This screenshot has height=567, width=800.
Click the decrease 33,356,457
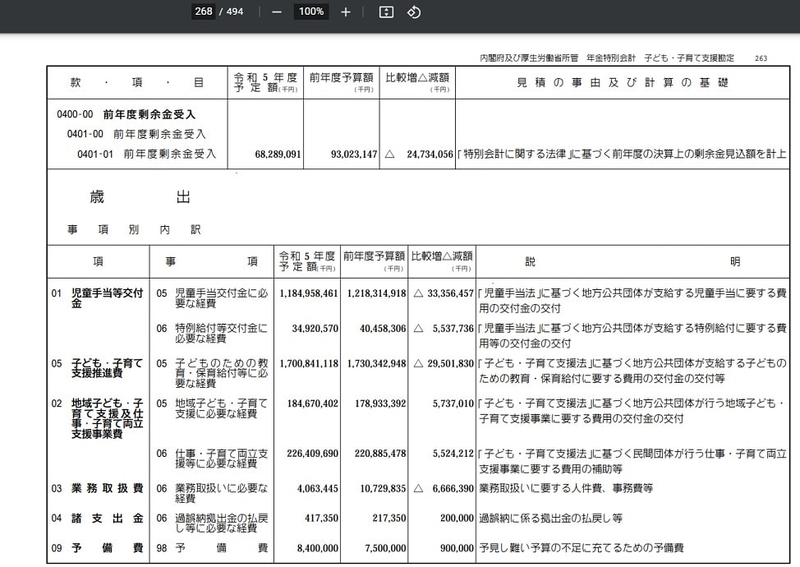coord(450,293)
